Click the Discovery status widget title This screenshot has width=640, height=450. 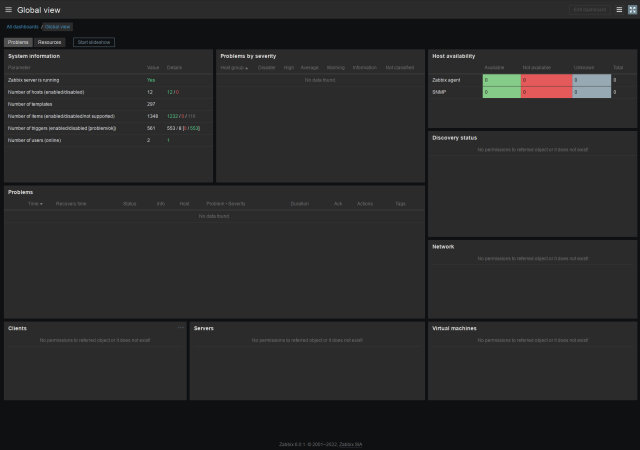454,138
